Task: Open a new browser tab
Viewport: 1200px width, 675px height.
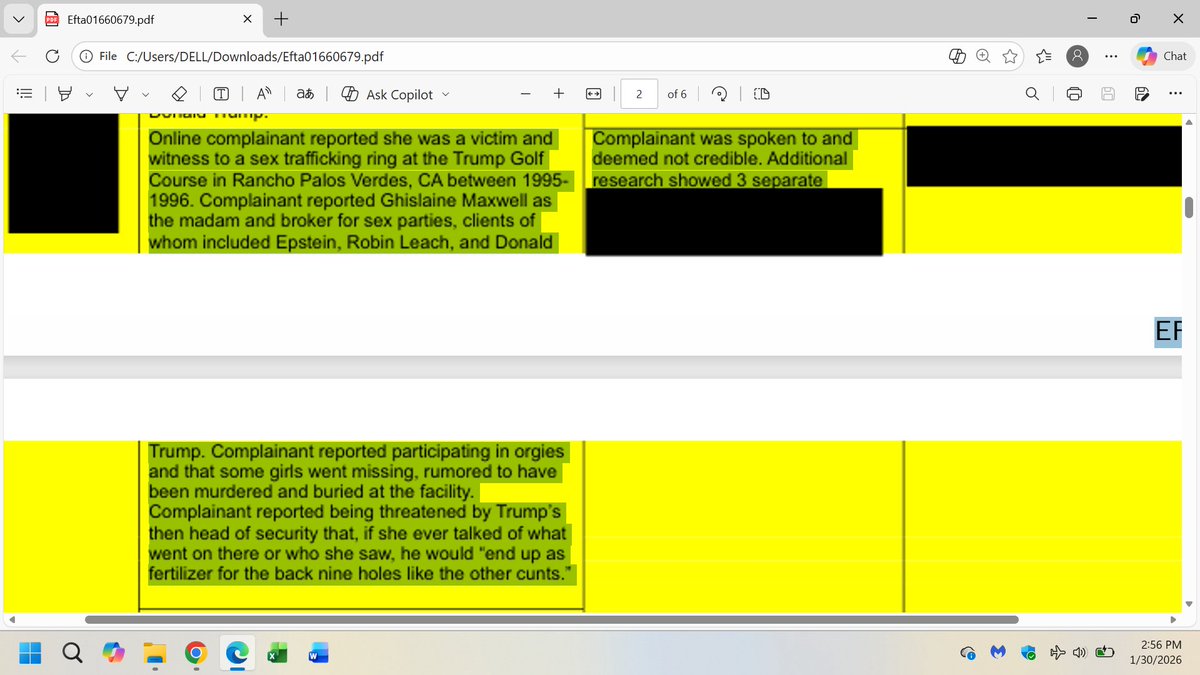Action: pyautogui.click(x=281, y=19)
